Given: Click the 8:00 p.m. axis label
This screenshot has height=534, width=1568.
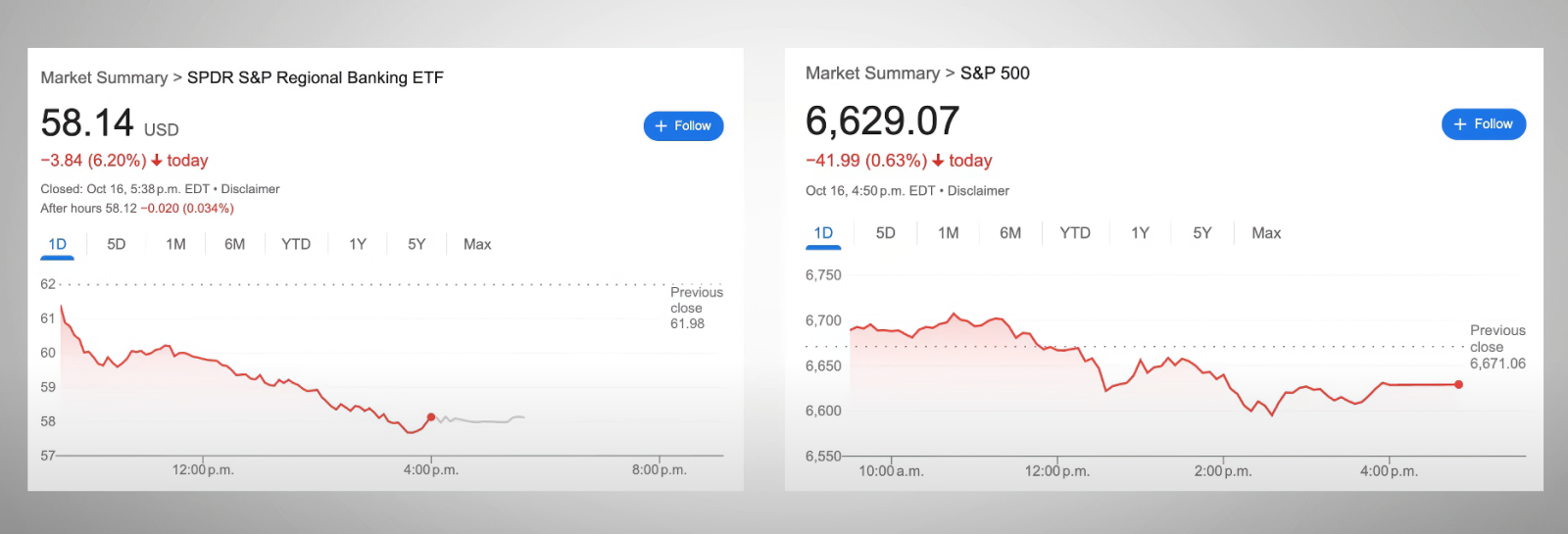Looking at the screenshot, I should (660, 470).
